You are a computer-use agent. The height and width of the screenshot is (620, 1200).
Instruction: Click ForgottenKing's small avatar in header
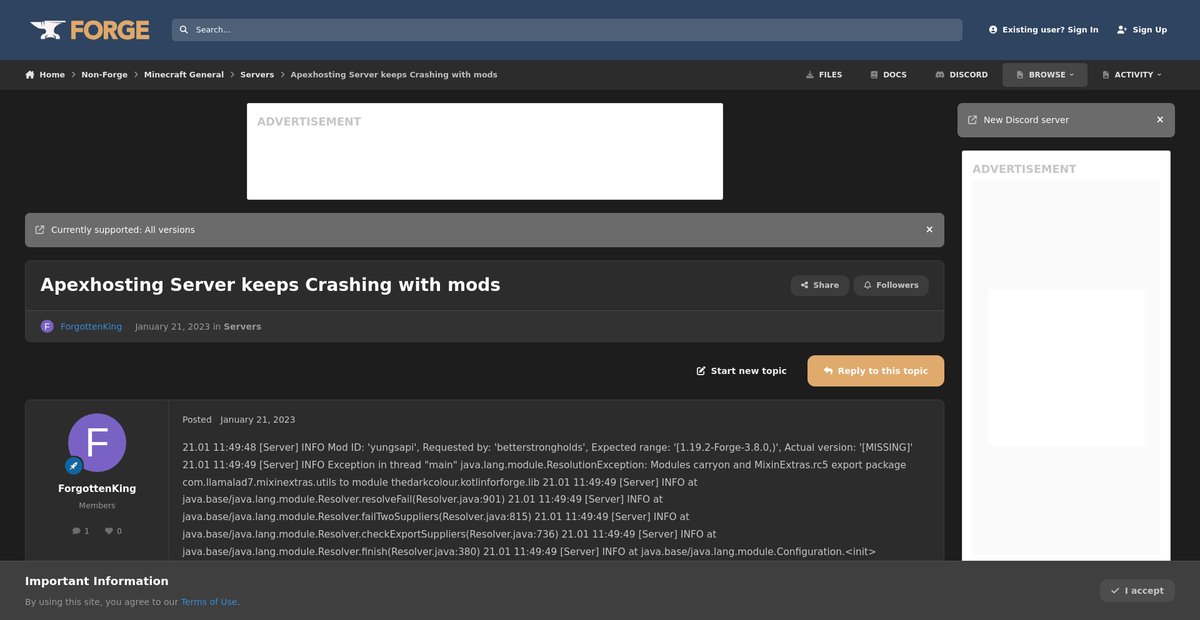point(47,326)
